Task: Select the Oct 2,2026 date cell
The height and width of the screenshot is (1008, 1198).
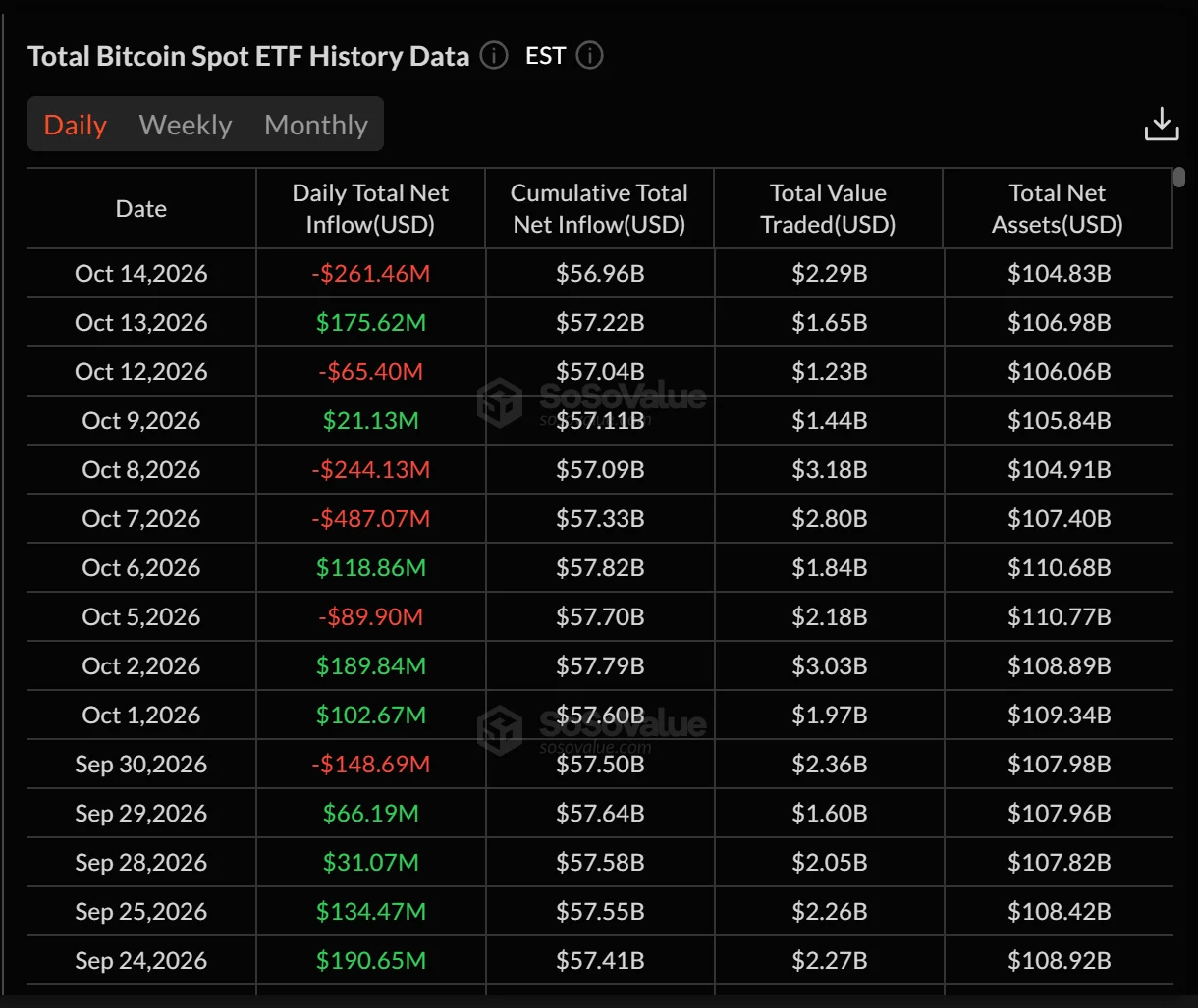Action: pyautogui.click(x=141, y=665)
